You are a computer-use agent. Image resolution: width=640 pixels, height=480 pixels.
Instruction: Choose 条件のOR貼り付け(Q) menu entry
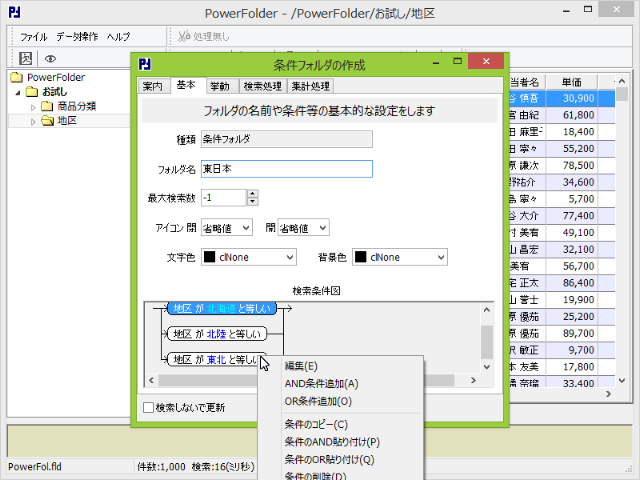pyautogui.click(x=329, y=460)
